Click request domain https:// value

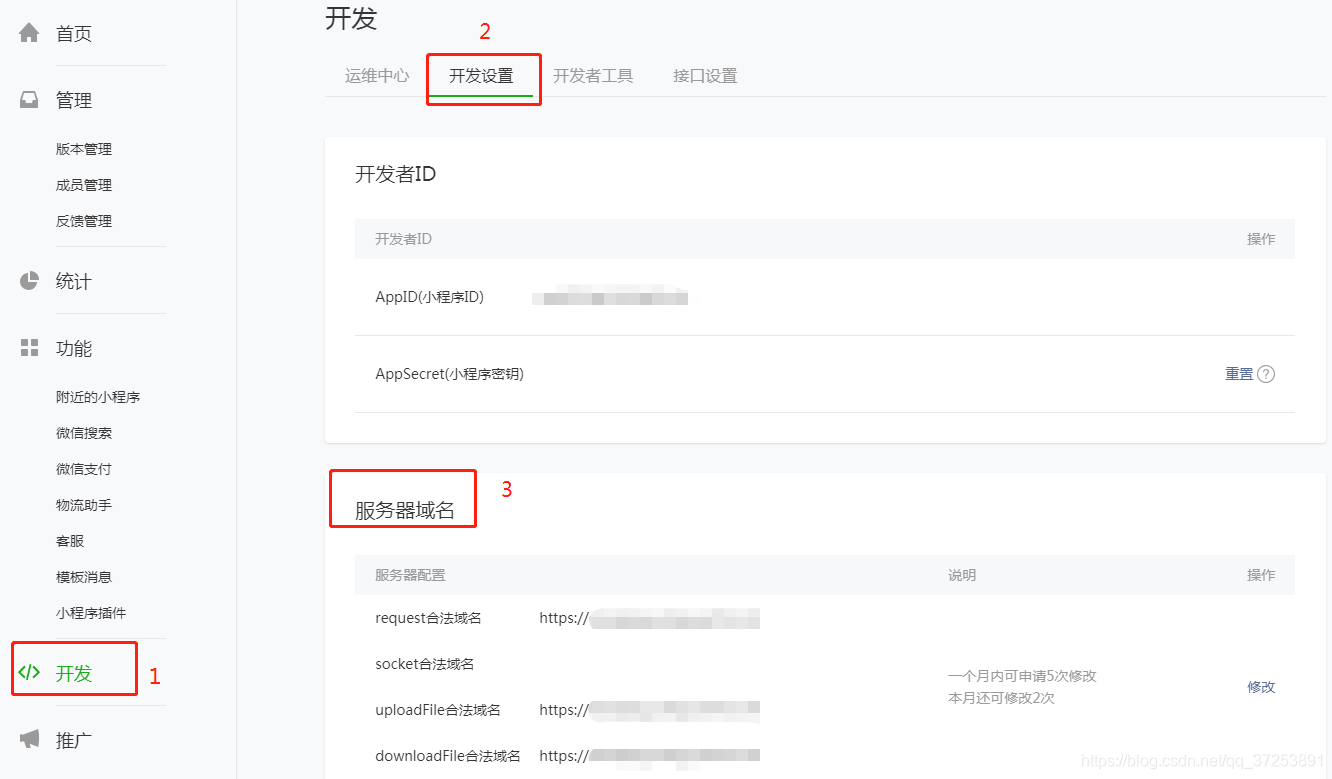pos(649,618)
